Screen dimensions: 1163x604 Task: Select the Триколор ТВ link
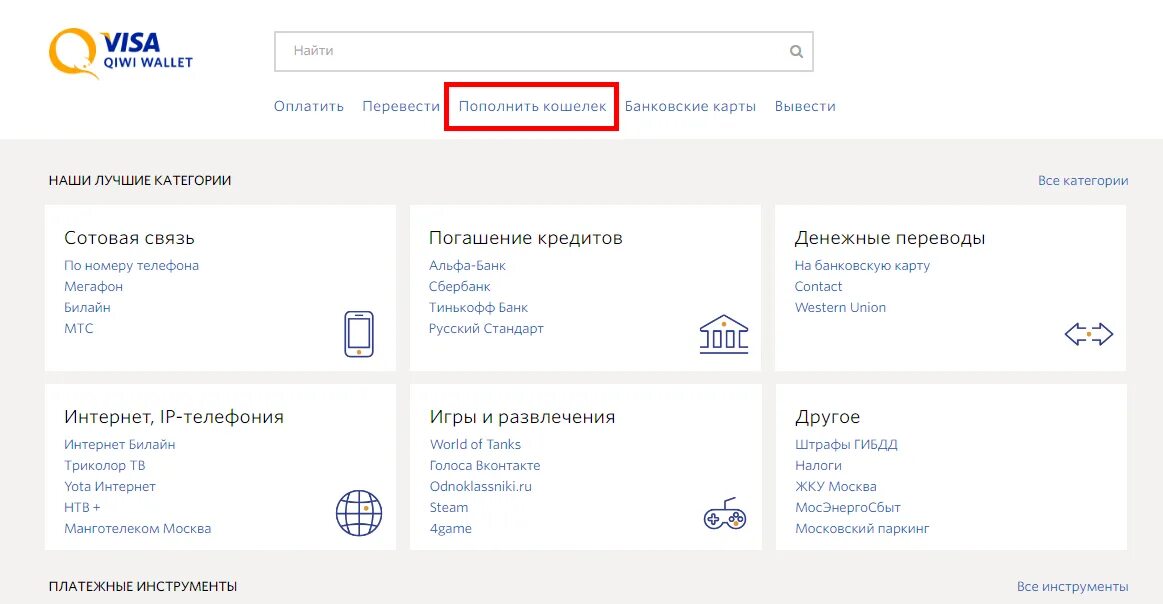[x=105, y=465]
